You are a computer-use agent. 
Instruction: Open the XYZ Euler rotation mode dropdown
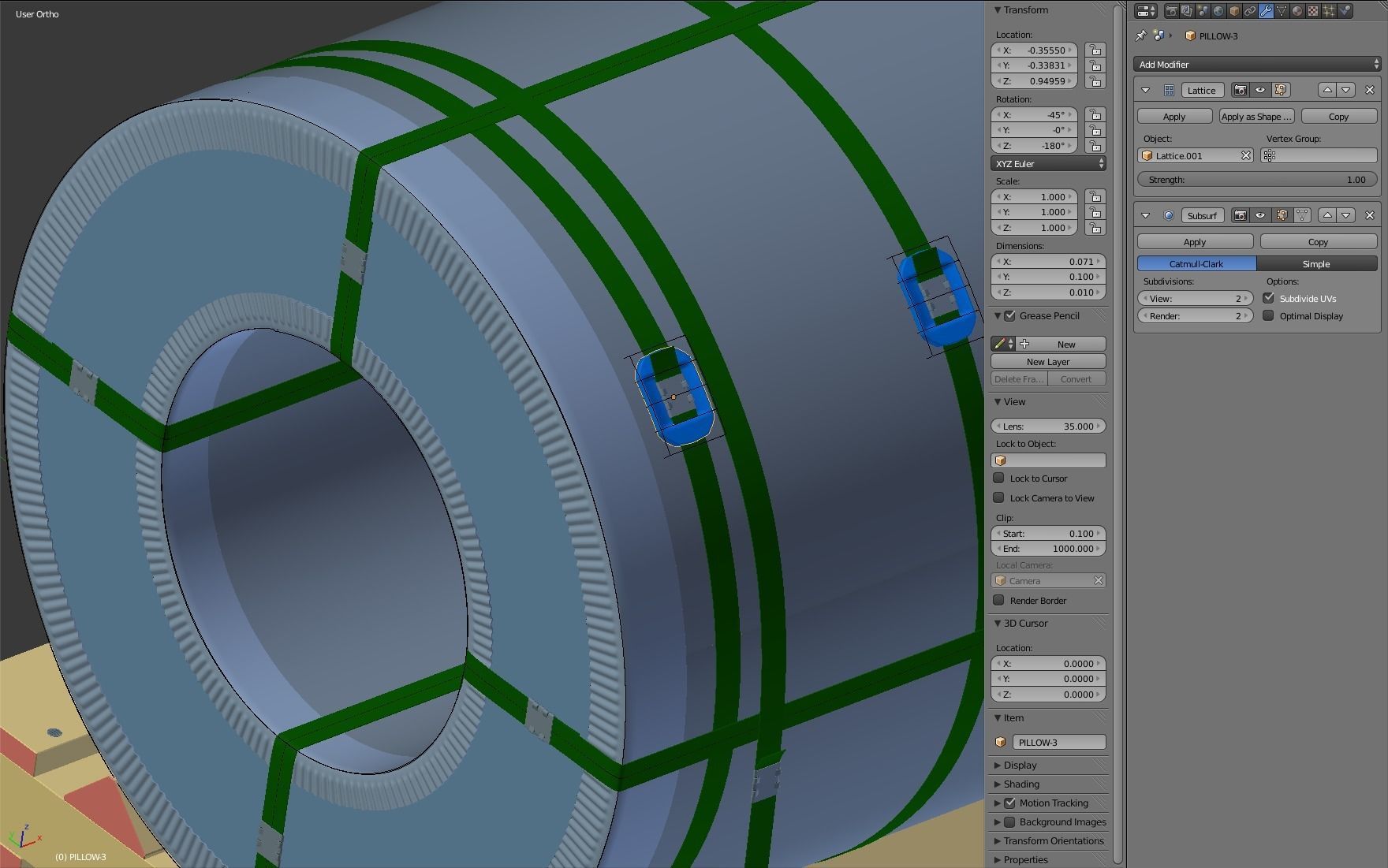pyautogui.click(x=1048, y=163)
